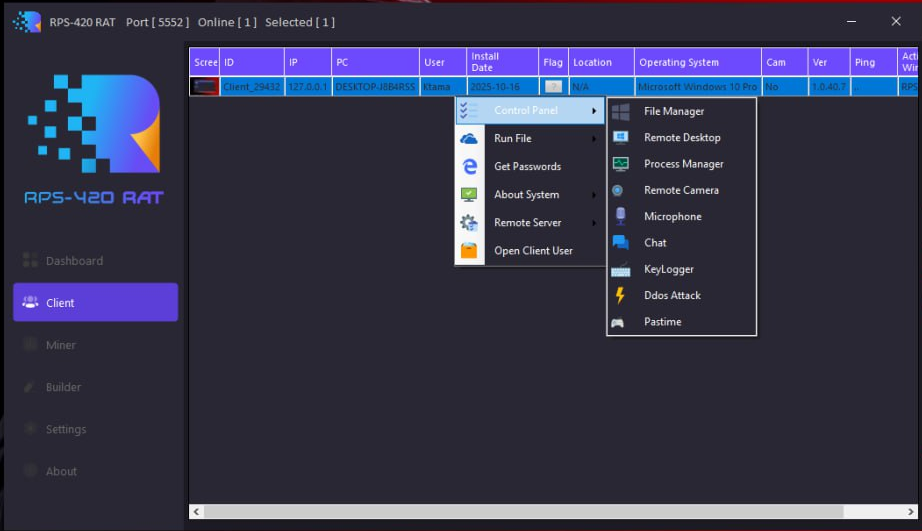Screen dimensions: 922x531
Task: Minimize the RPS-420 RAT window
Action: (x=851, y=22)
